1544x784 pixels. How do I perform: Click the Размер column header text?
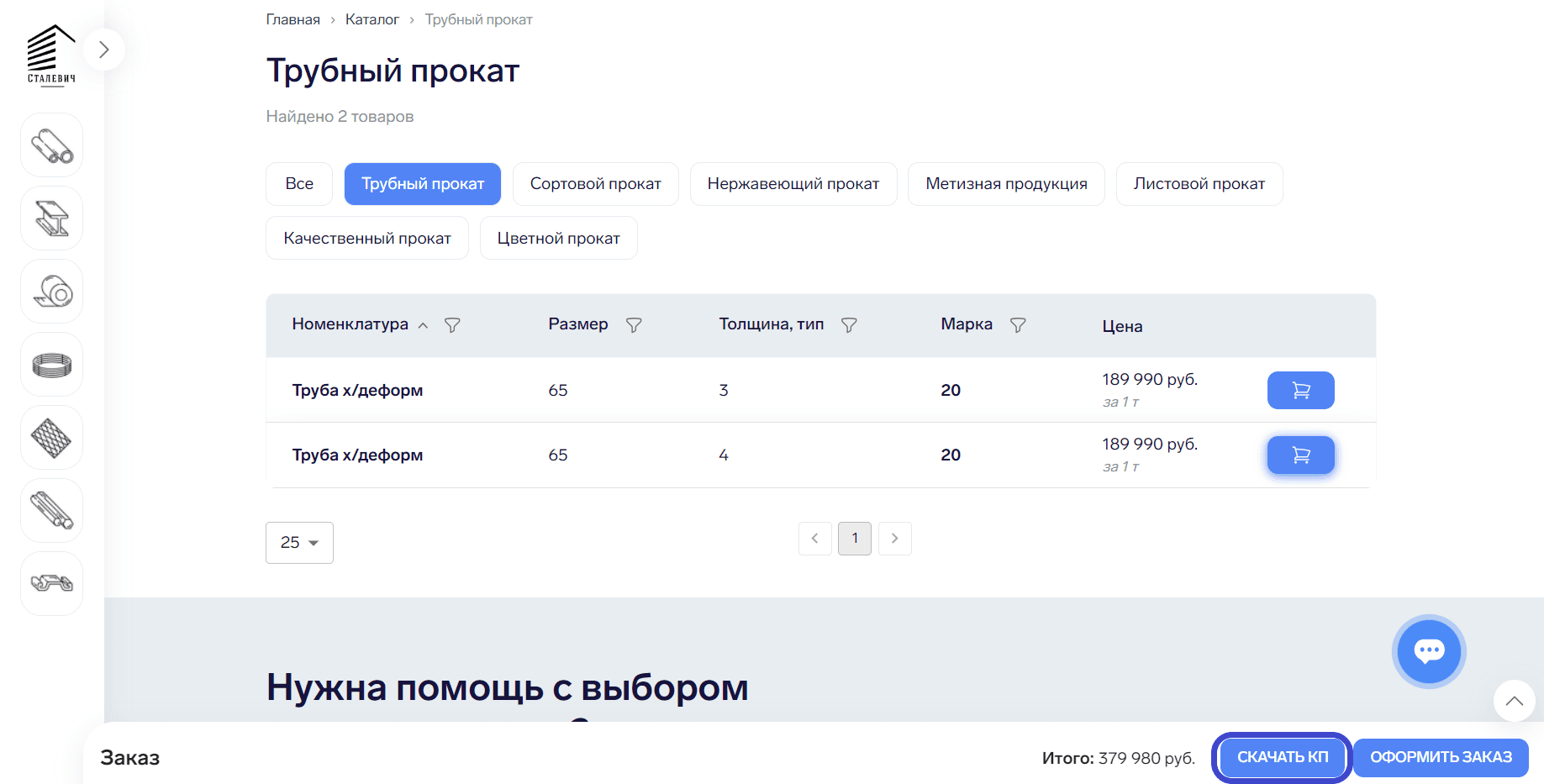(x=578, y=324)
